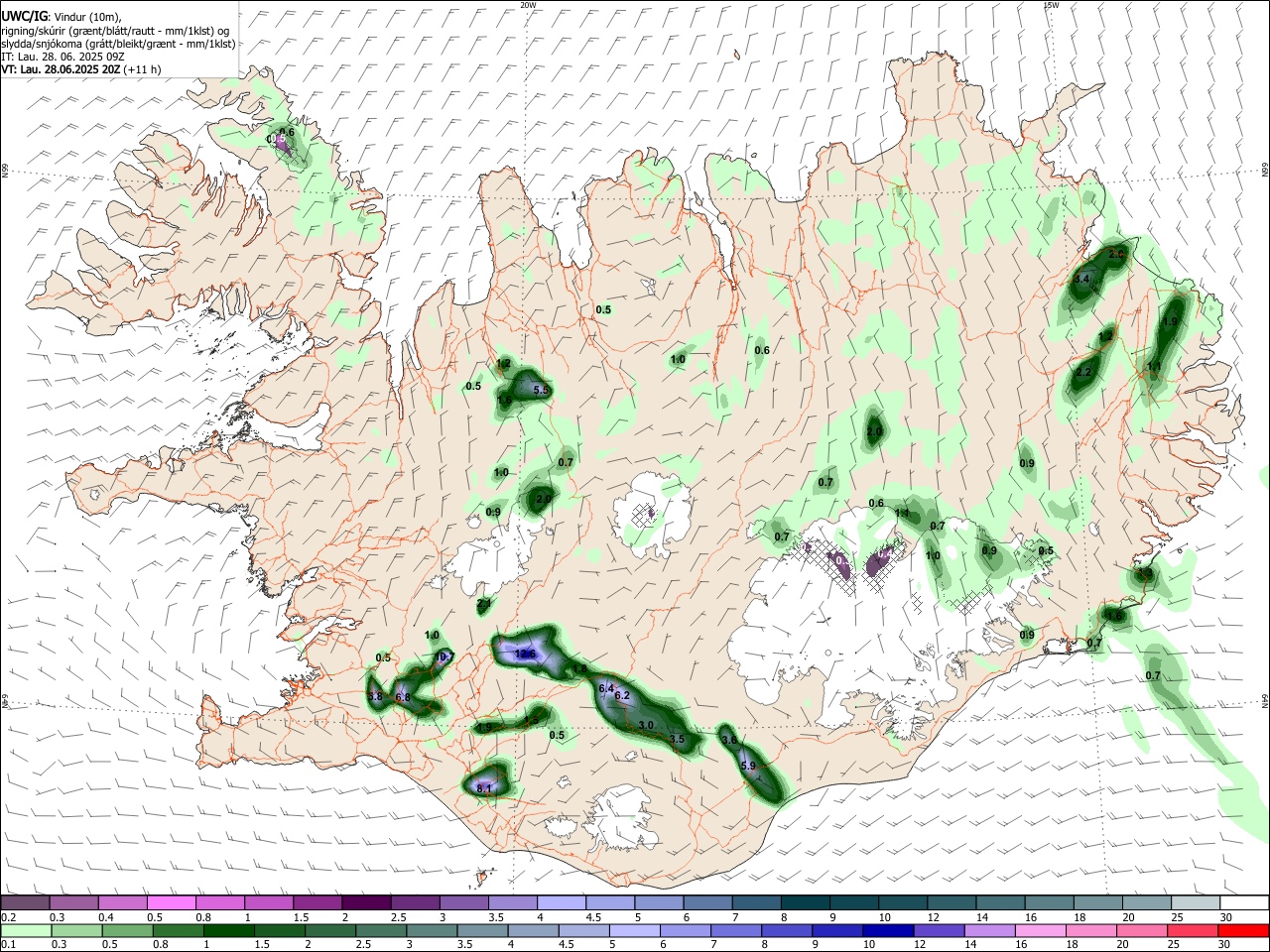Click the '30' label in the top legend row

[x=1226, y=917]
